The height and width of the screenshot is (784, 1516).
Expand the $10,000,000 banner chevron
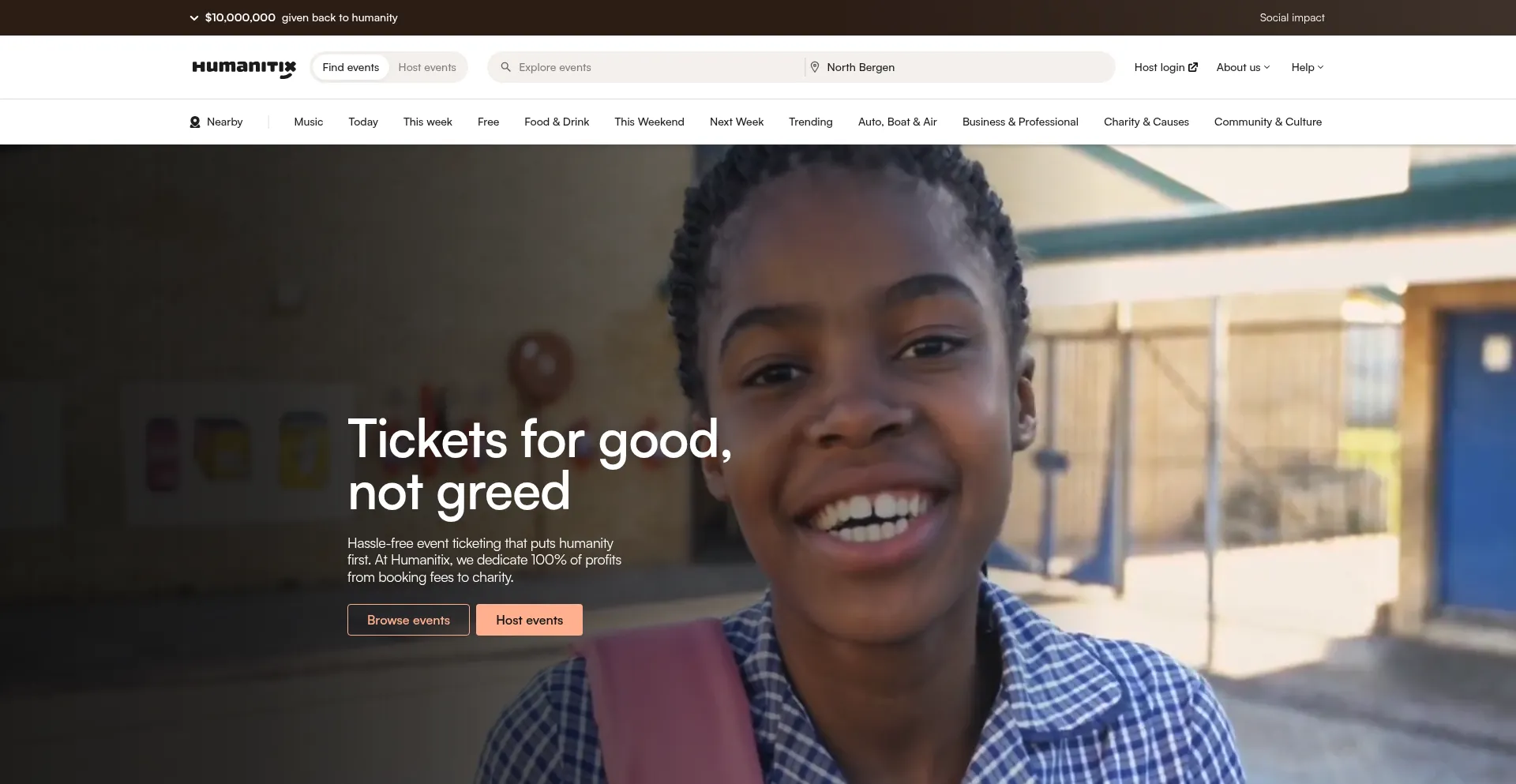(x=194, y=17)
